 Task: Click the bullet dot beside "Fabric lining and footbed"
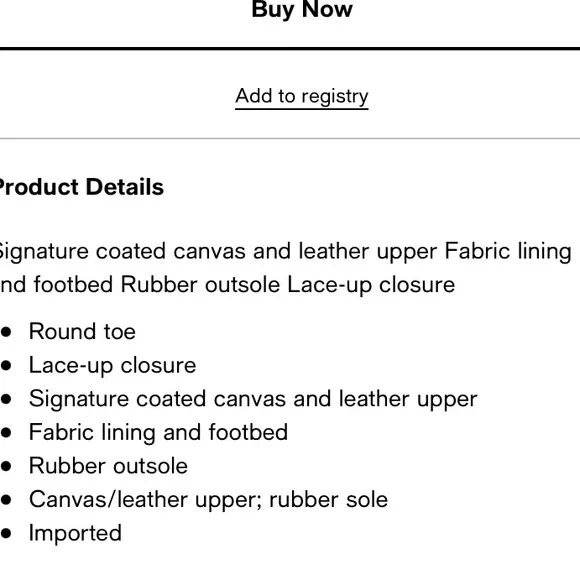coord(6,433)
